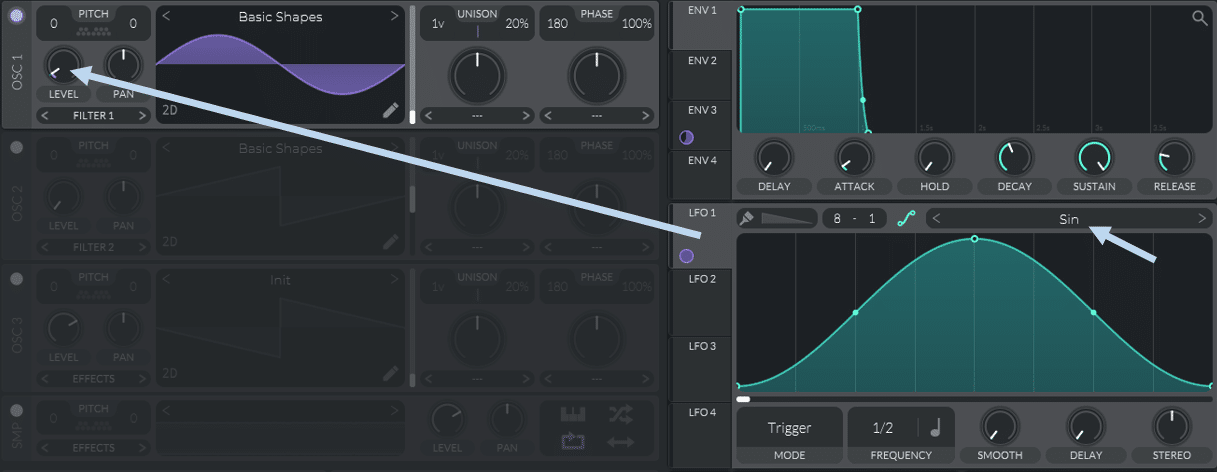1217x472 pixels.
Task: Go to the next FILTER 1 routing
Action: pyautogui.click(x=143, y=116)
